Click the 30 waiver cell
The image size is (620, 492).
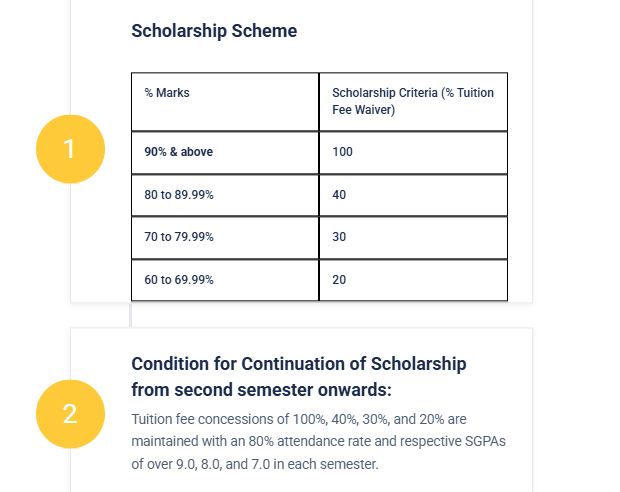[413, 237]
